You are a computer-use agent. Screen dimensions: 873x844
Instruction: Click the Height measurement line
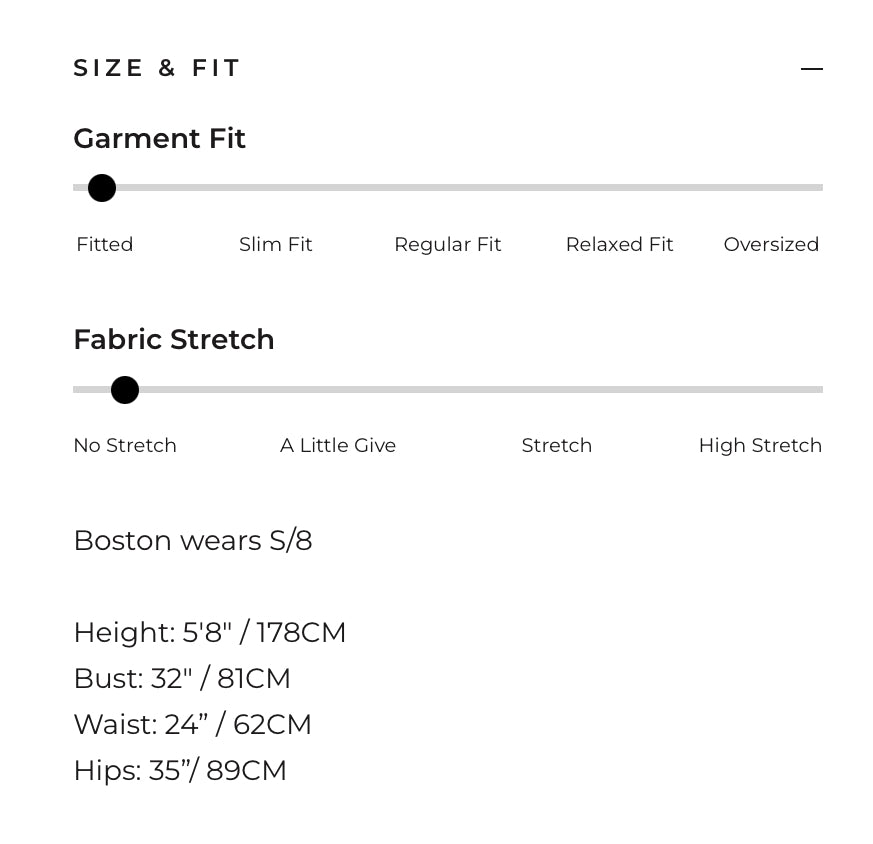pyautogui.click(x=210, y=633)
